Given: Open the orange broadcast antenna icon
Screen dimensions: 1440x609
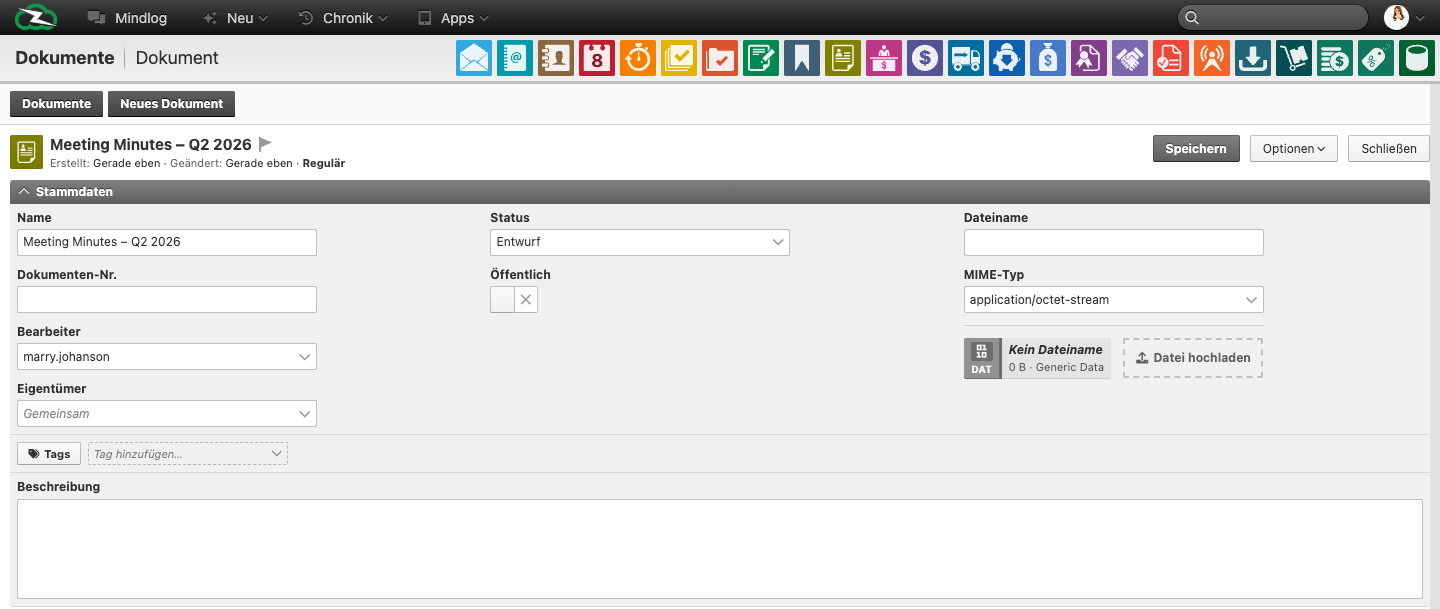Looking at the screenshot, I should [x=1212, y=58].
